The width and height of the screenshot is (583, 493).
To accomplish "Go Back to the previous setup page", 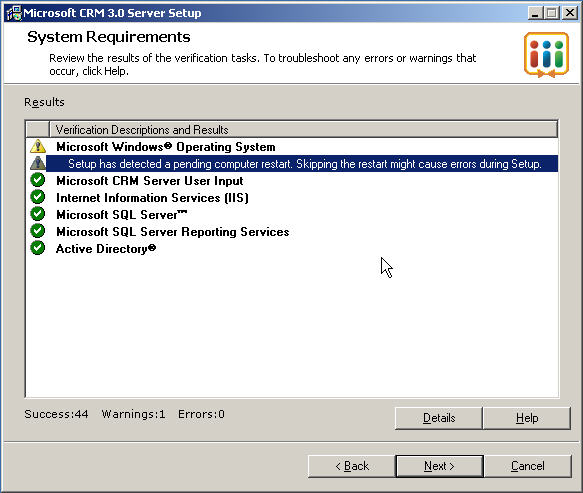I will click(x=351, y=466).
